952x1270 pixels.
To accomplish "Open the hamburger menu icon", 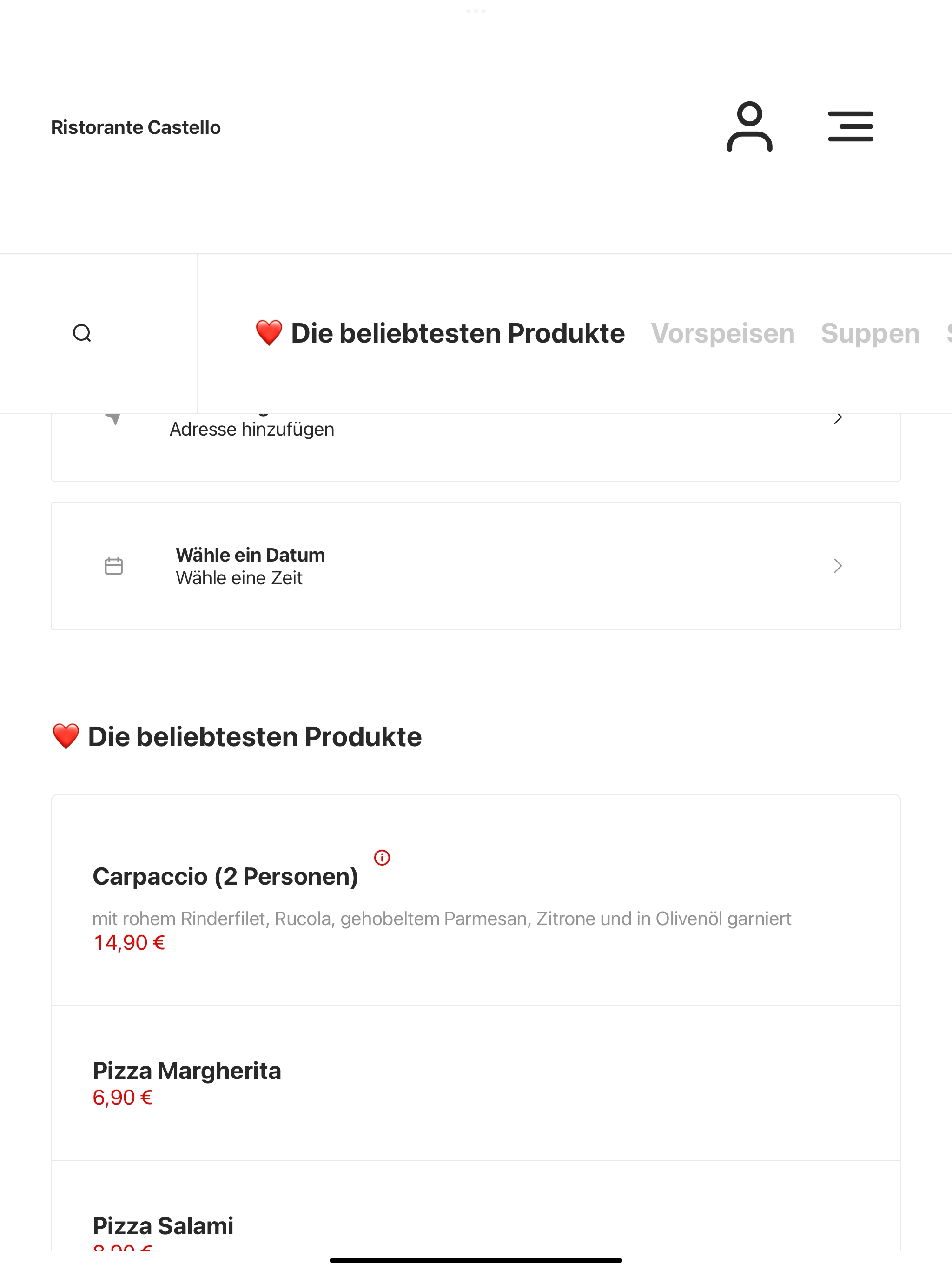I will (850, 126).
